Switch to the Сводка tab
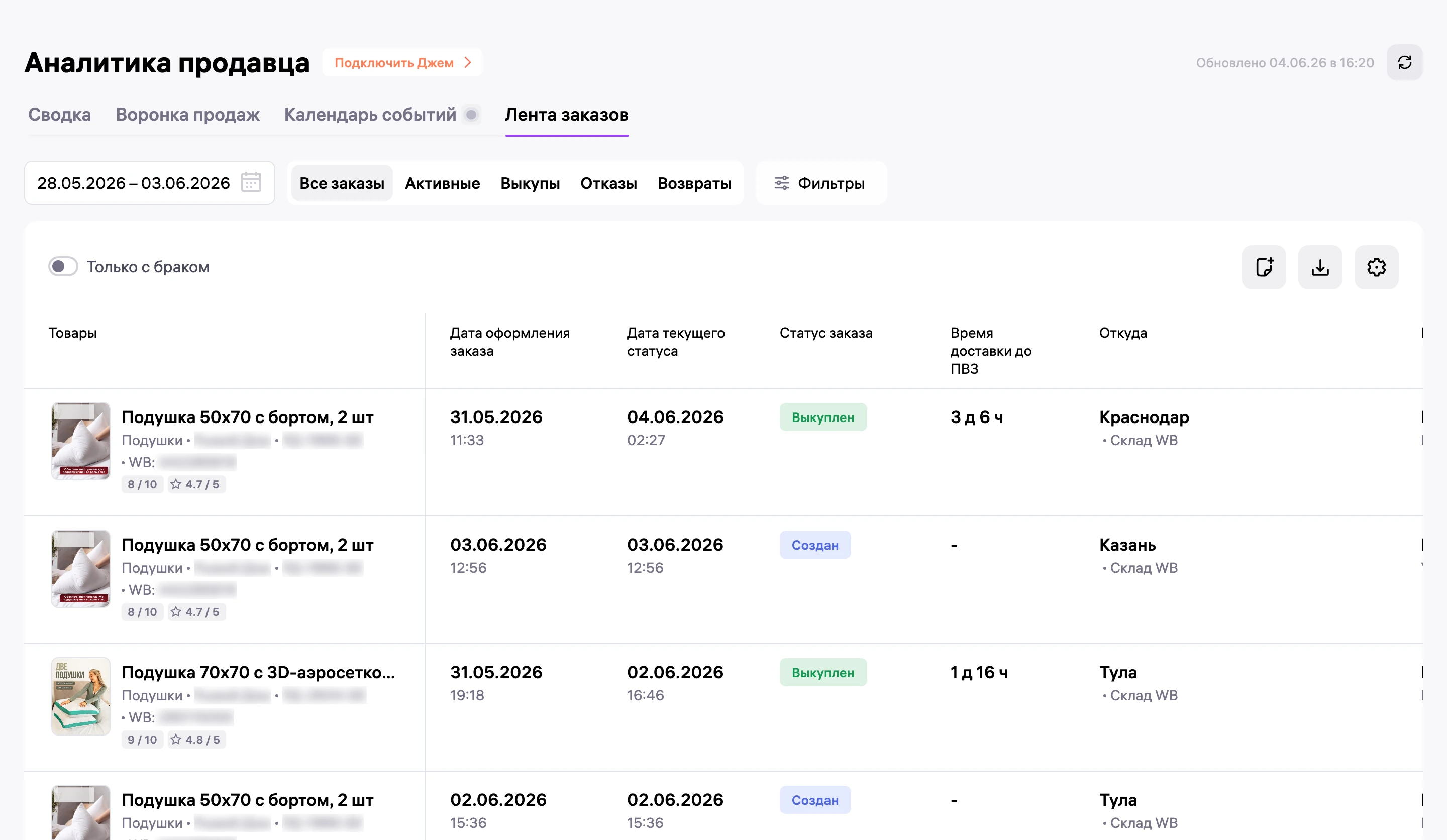Screen dimensions: 1447x840 point(60,114)
